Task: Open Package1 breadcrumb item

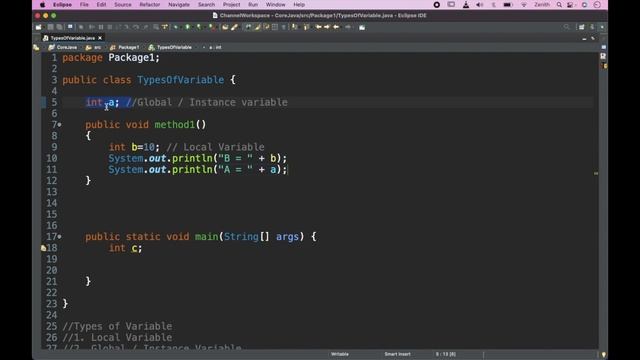Action: click(x=125, y=47)
